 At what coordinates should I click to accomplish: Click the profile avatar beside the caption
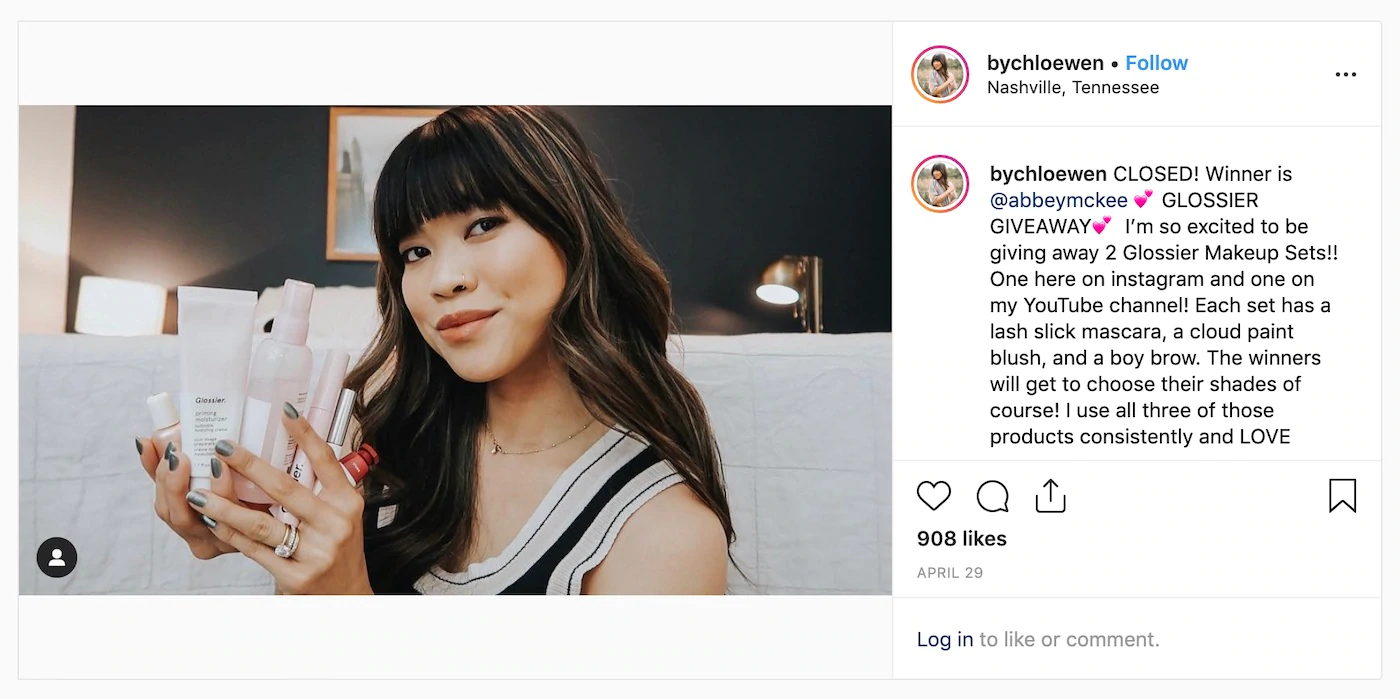(940, 184)
